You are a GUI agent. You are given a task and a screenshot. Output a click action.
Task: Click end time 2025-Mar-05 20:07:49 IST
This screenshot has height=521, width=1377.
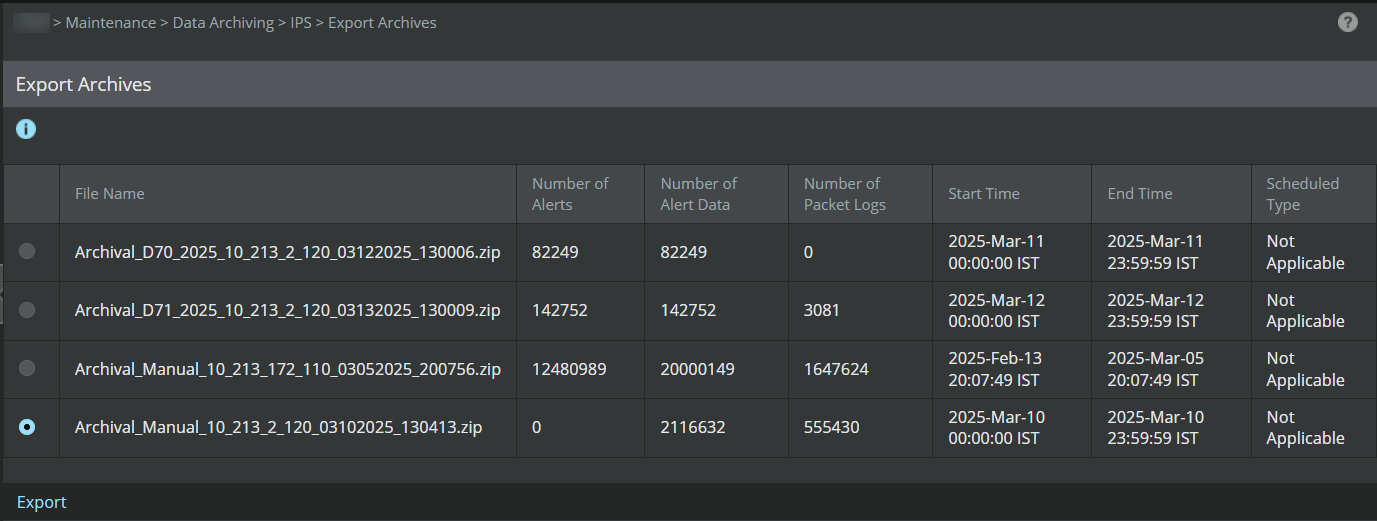tap(1156, 369)
